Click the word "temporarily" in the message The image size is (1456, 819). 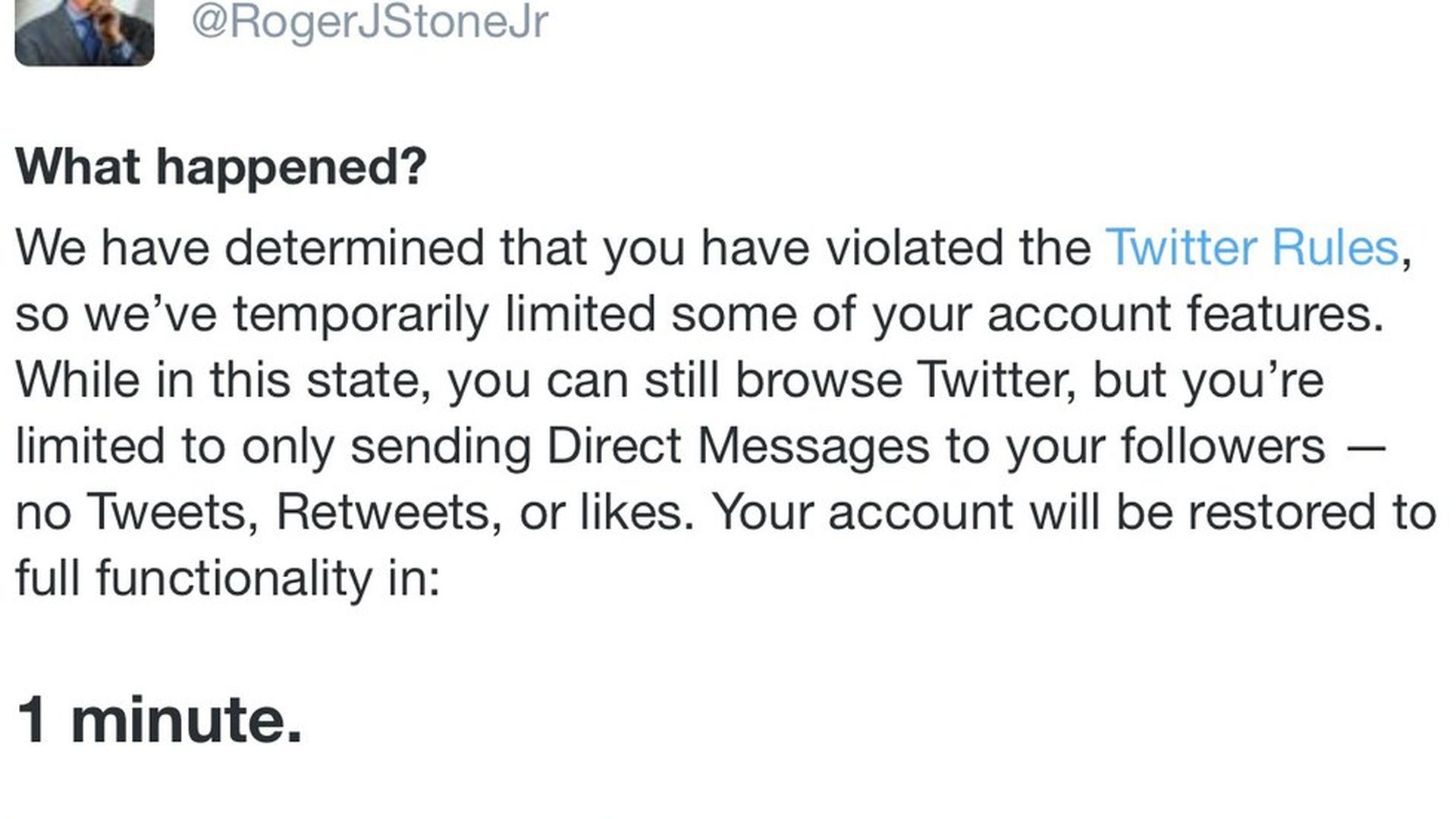click(360, 314)
